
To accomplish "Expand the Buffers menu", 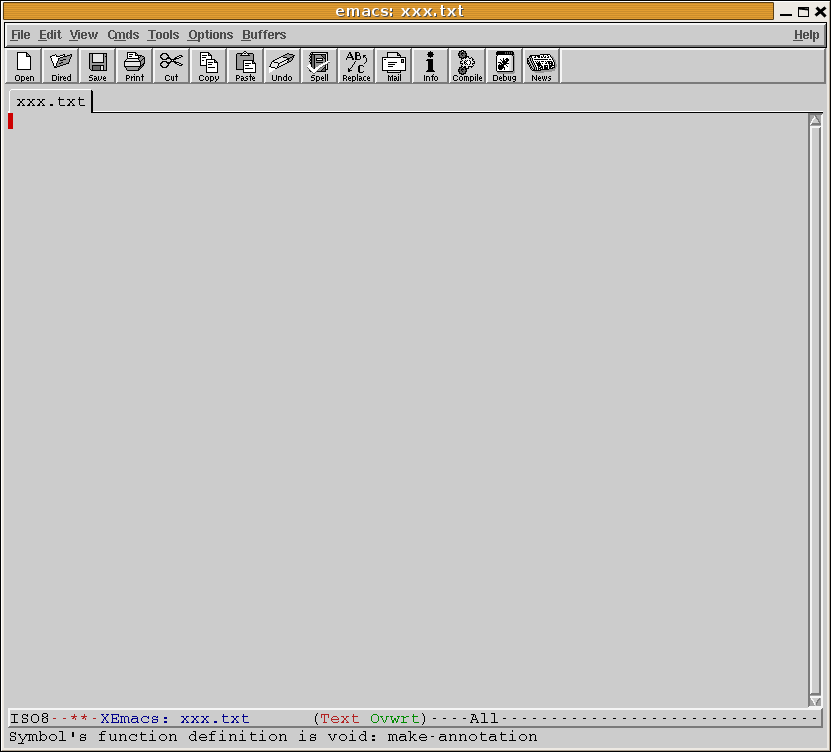I will pyautogui.click(x=264, y=35).
